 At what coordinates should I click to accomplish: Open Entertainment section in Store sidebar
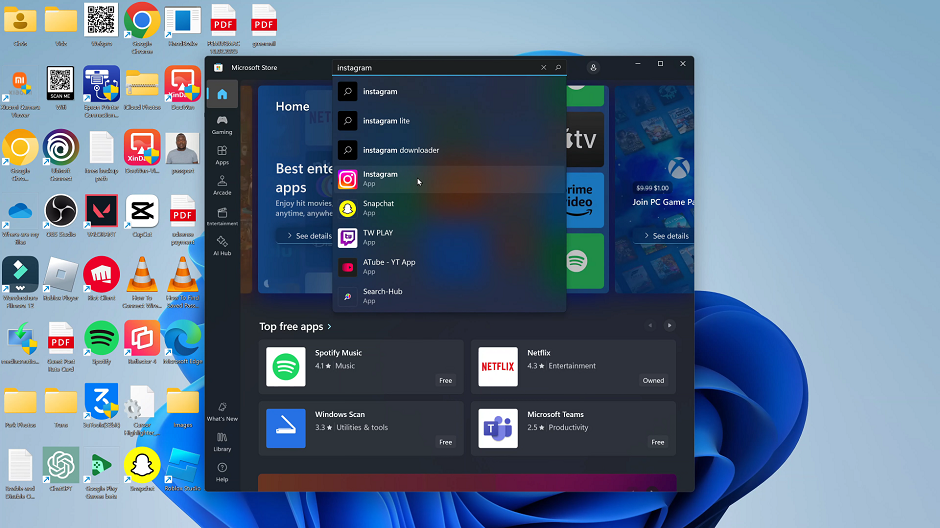click(222, 216)
